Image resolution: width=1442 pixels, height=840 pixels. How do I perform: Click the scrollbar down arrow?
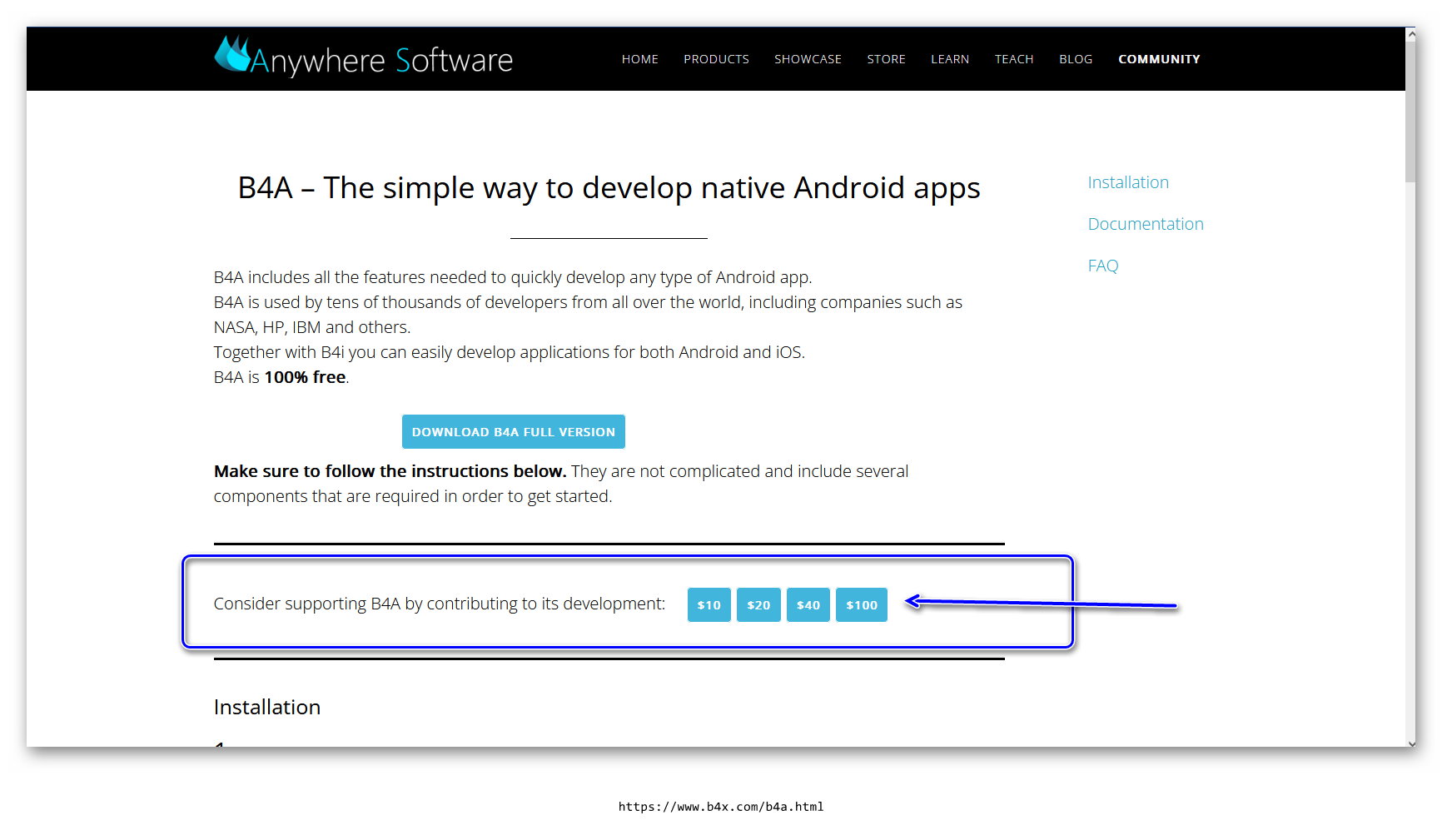1410,743
